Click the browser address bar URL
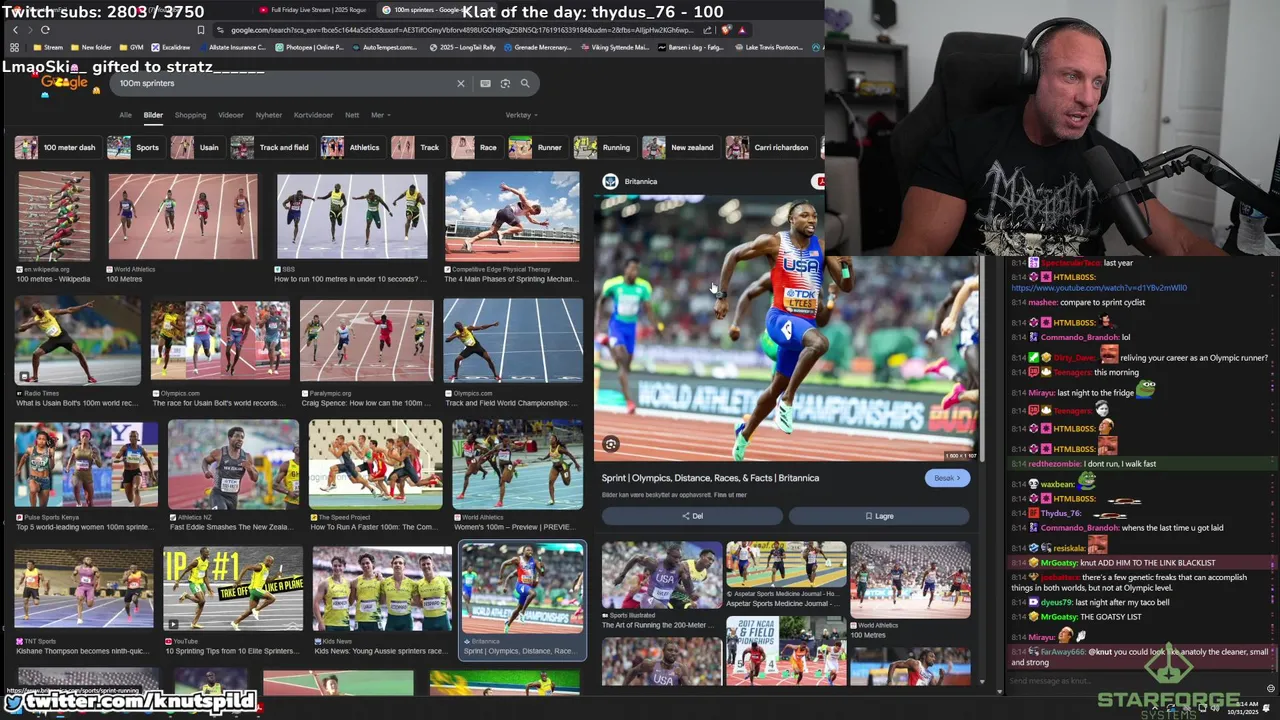 [460, 30]
